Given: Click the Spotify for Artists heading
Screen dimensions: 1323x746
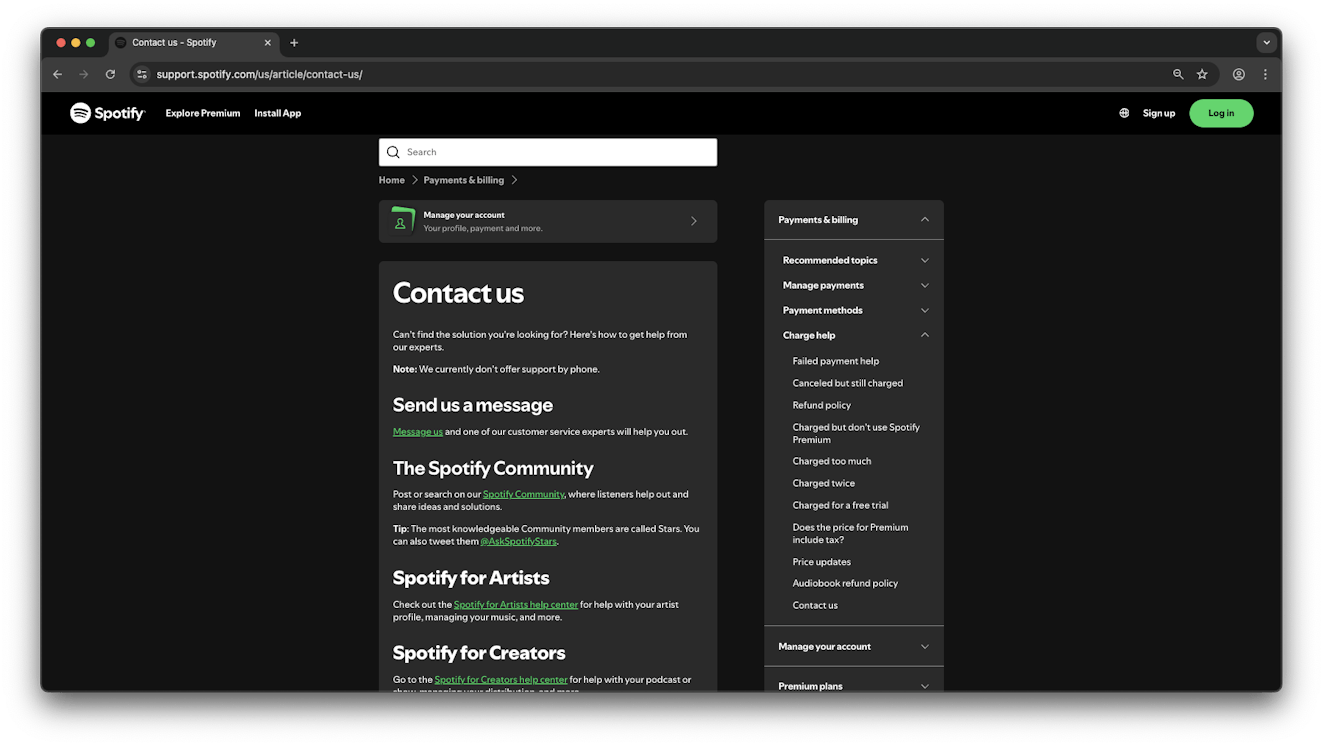Looking at the screenshot, I should [471, 578].
